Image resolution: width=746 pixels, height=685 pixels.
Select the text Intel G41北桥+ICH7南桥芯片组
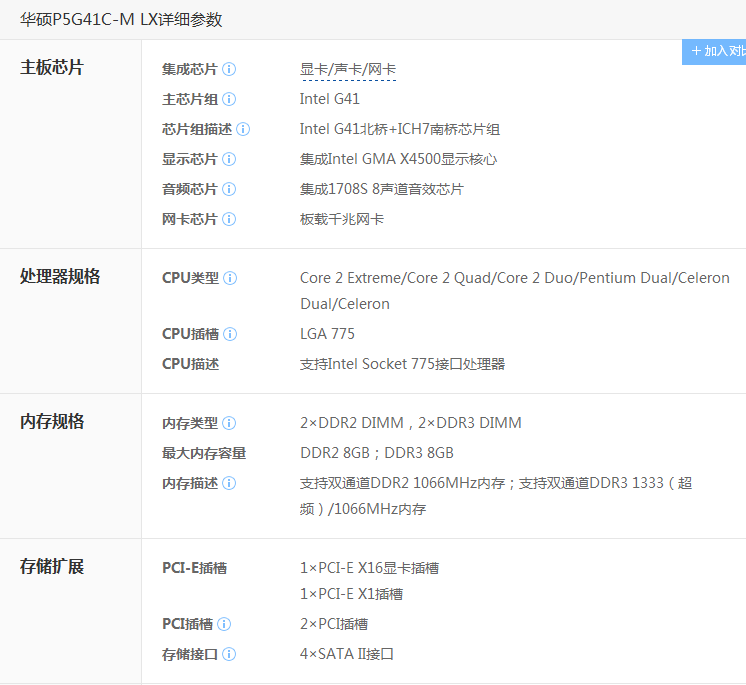400,129
